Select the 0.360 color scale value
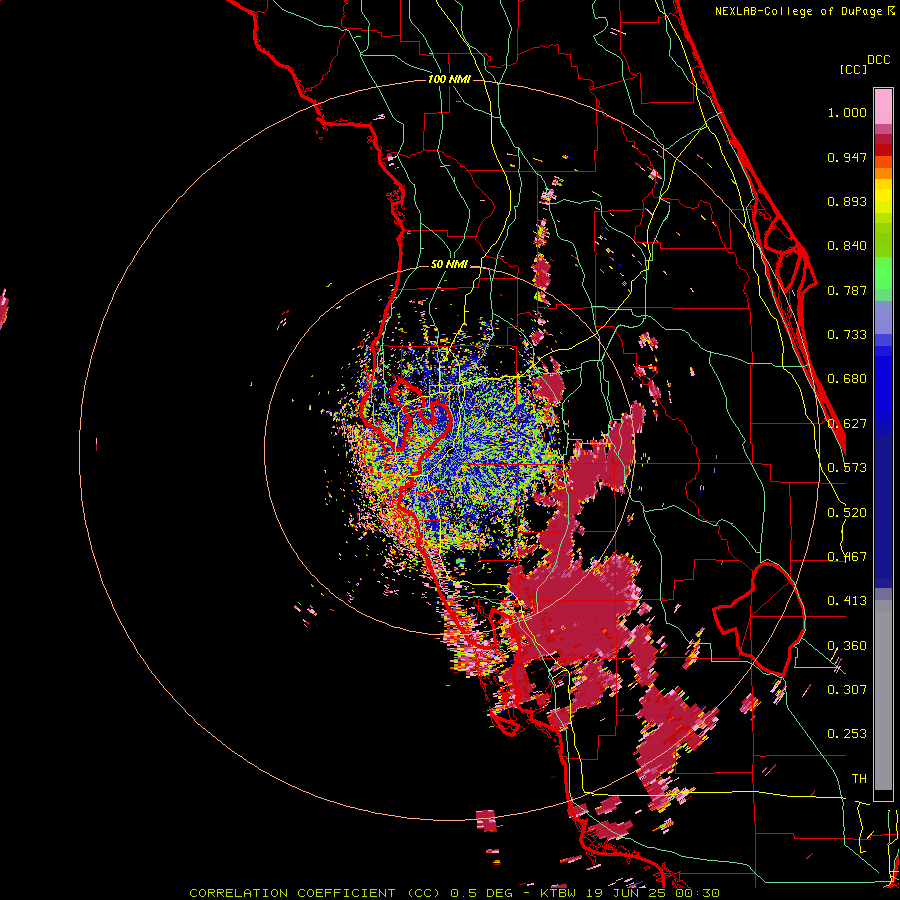The image size is (900, 900). [x=847, y=646]
